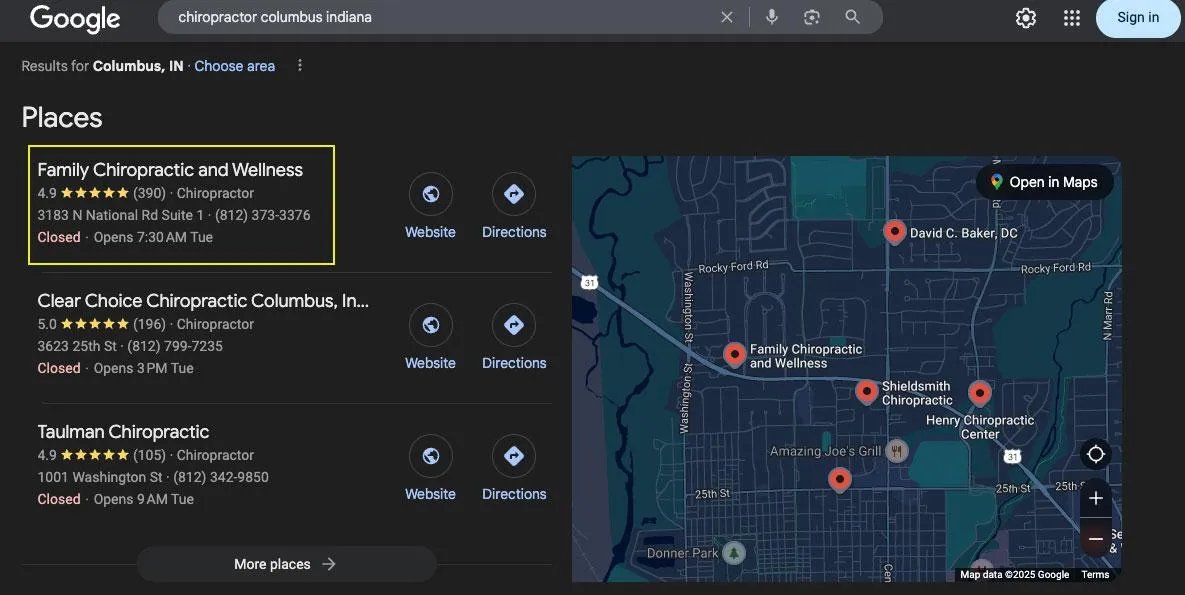Open Family Chiropractic and Wellness listing title

[x=170, y=169]
